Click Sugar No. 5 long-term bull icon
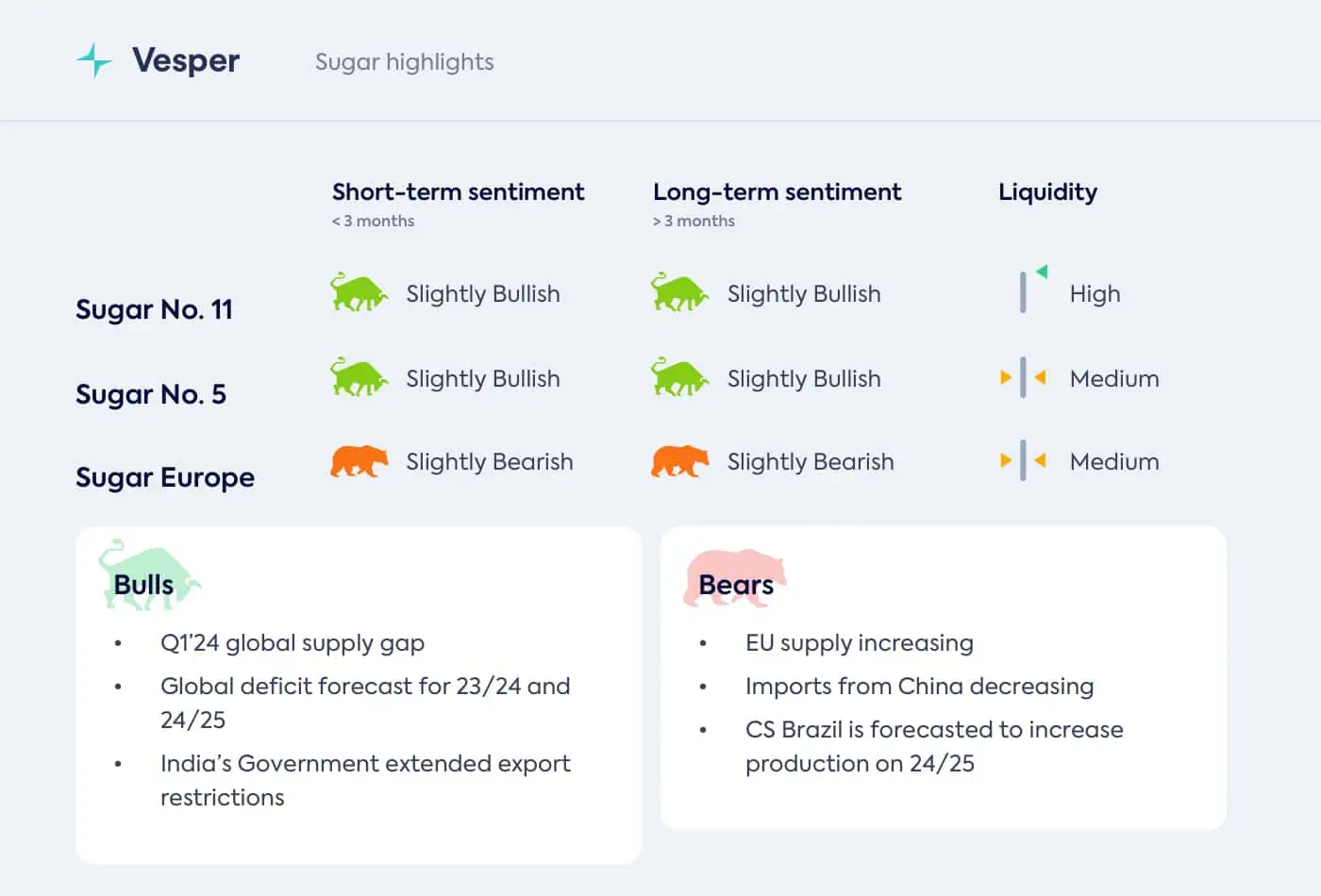This screenshot has width=1321, height=896. tap(679, 377)
